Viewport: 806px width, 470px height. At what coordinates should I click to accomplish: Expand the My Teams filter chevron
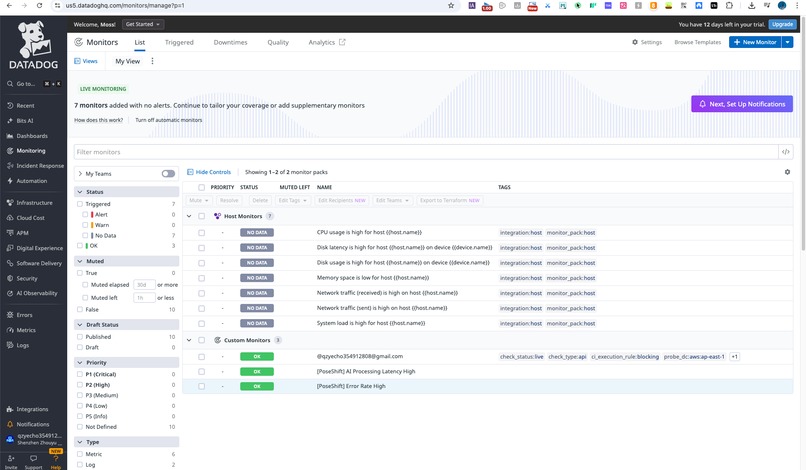80,174
